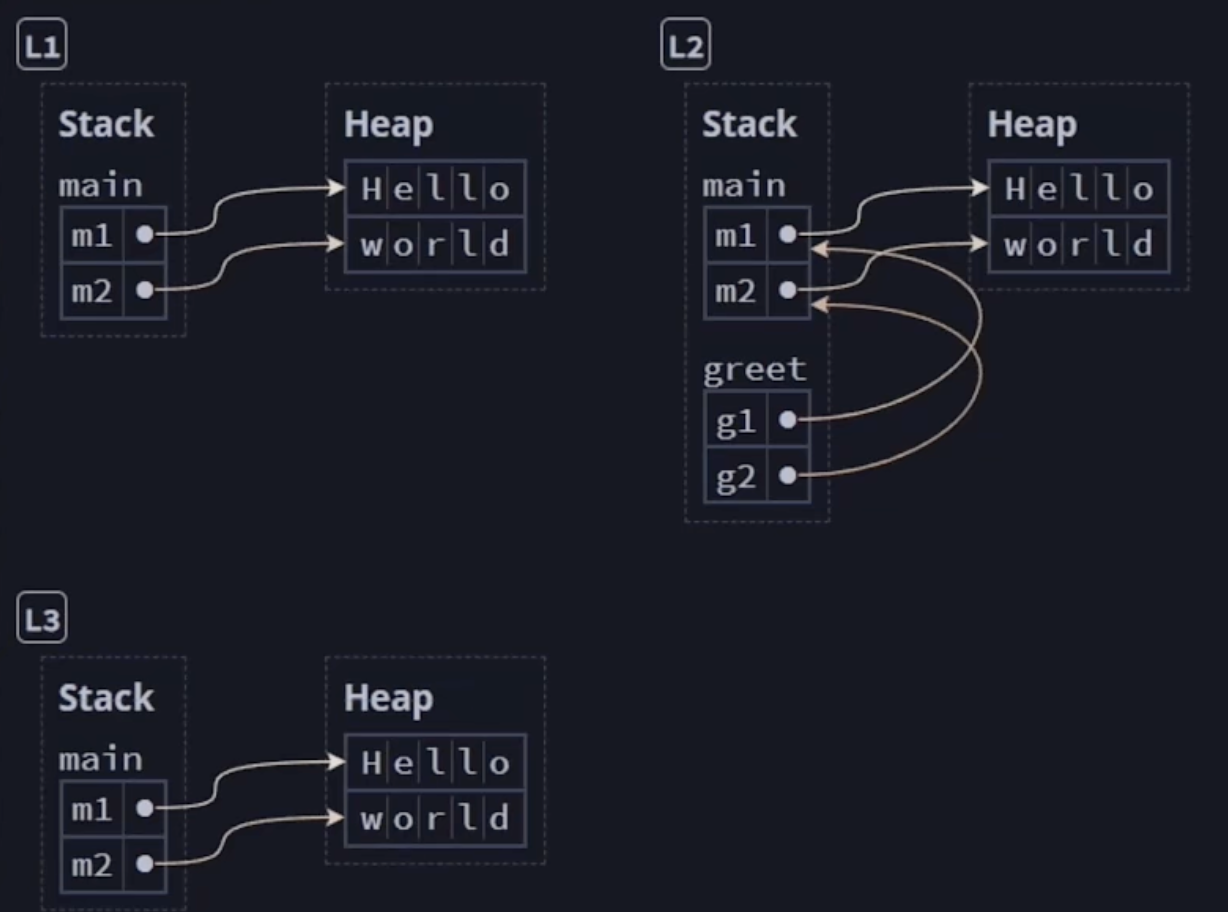Click the m2 pointer dot in diagram L3
The image size is (1228, 912).
click(145, 864)
